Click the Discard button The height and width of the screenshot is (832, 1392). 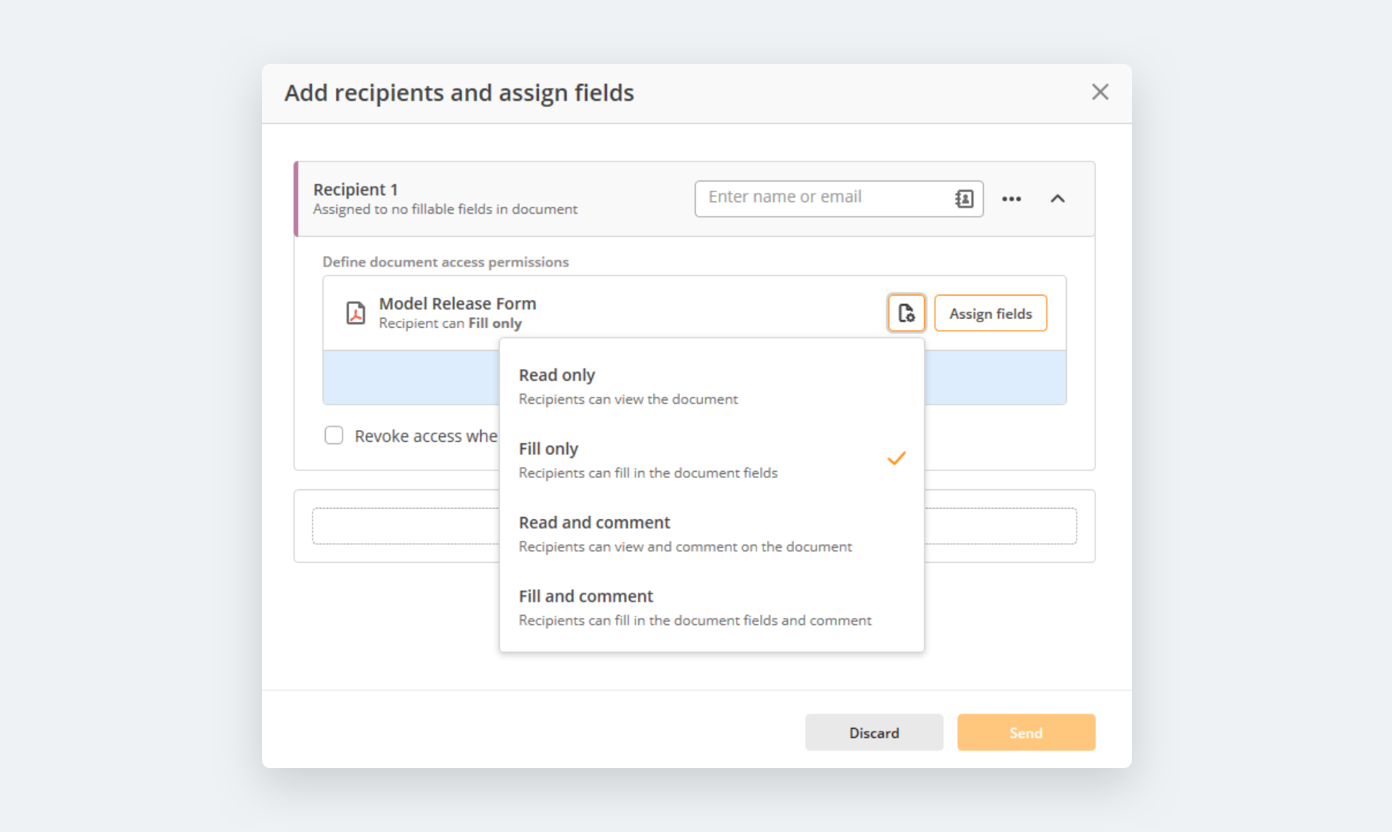click(x=874, y=733)
